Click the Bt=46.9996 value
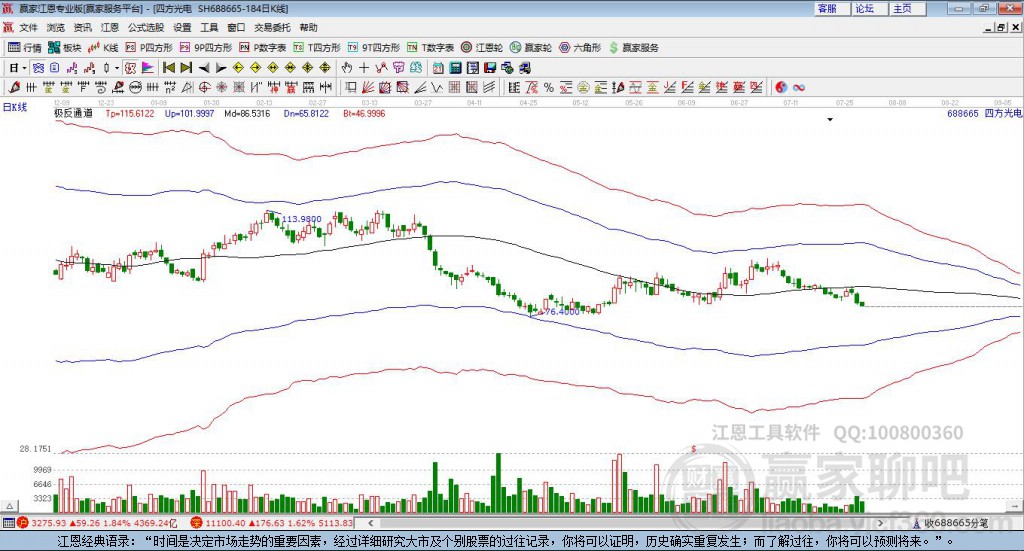The image size is (1024, 551). pyautogui.click(x=364, y=113)
